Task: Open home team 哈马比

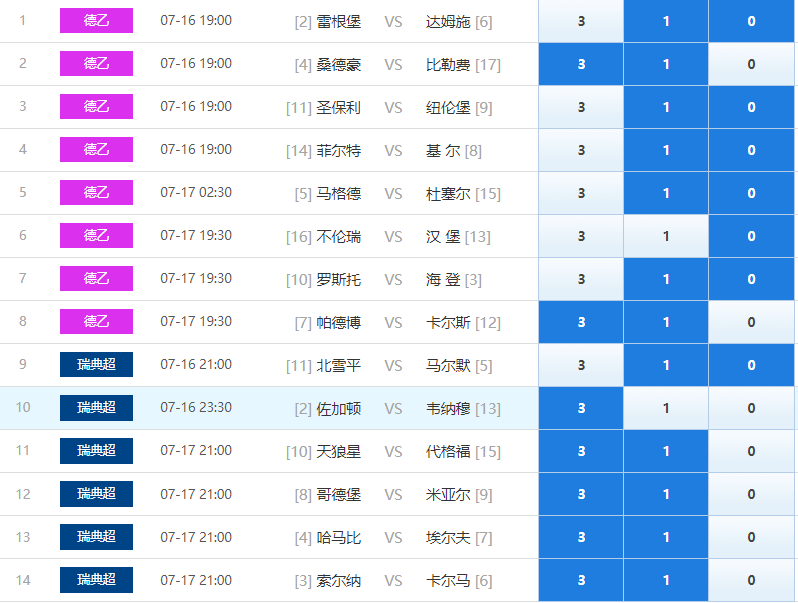Action: [x=338, y=537]
